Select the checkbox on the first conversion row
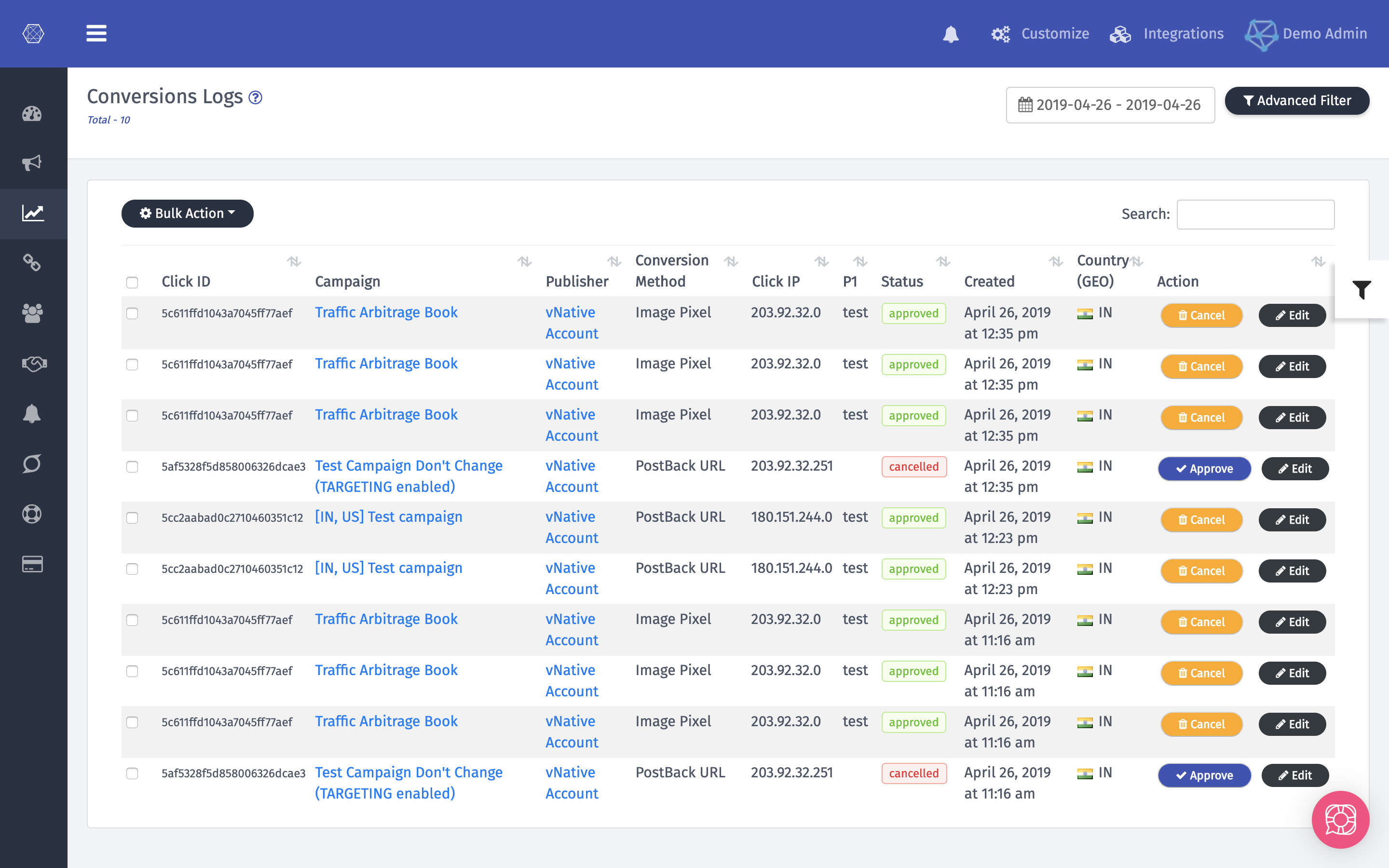Screen dimensions: 1389x868 point(133,314)
